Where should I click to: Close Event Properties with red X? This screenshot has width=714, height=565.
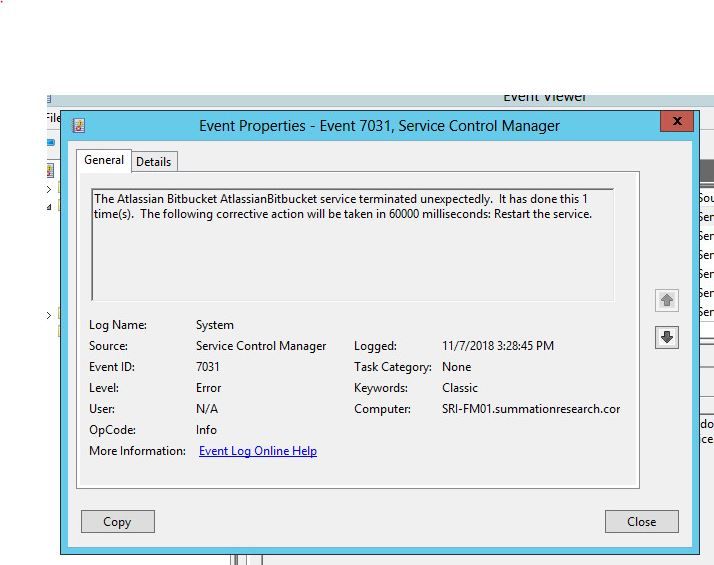[677, 121]
